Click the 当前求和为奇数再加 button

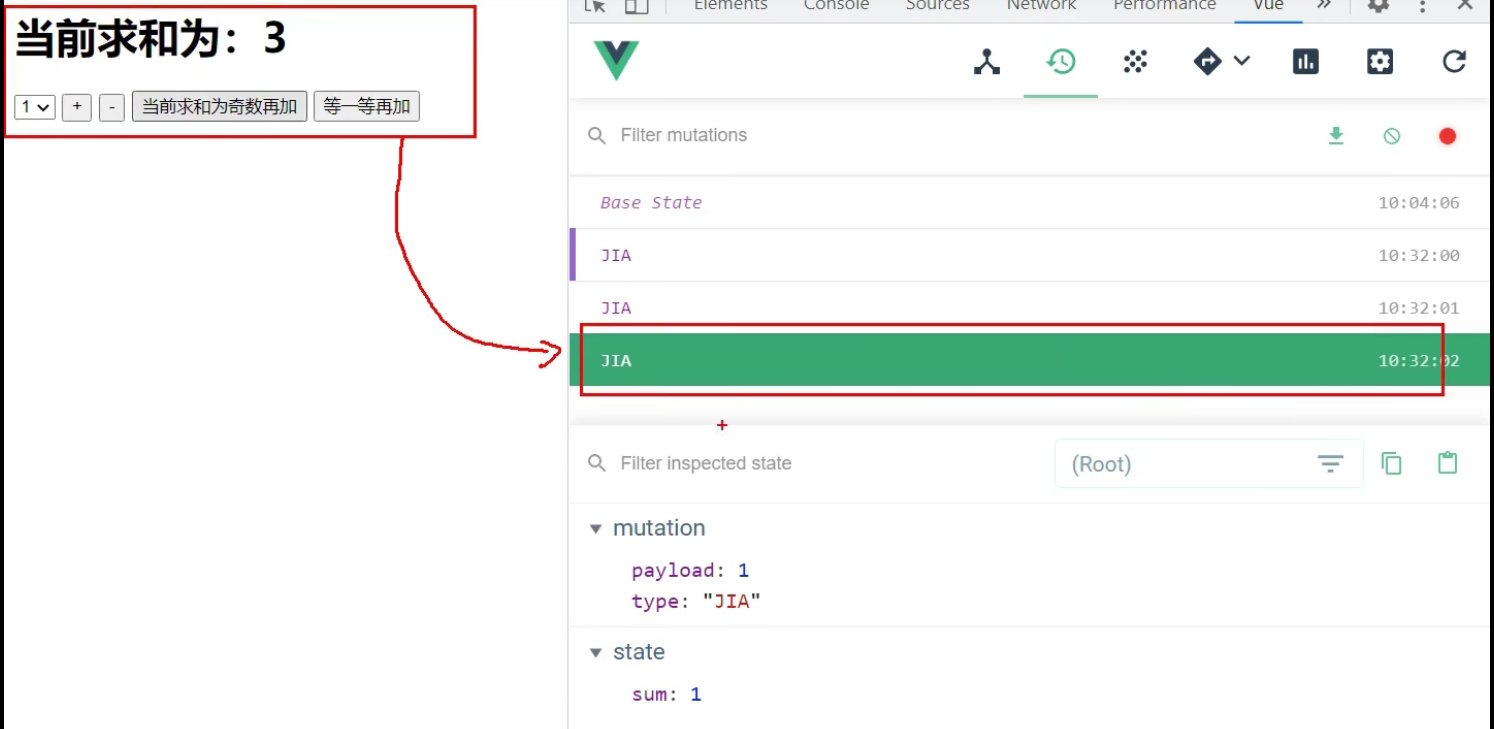coord(220,107)
